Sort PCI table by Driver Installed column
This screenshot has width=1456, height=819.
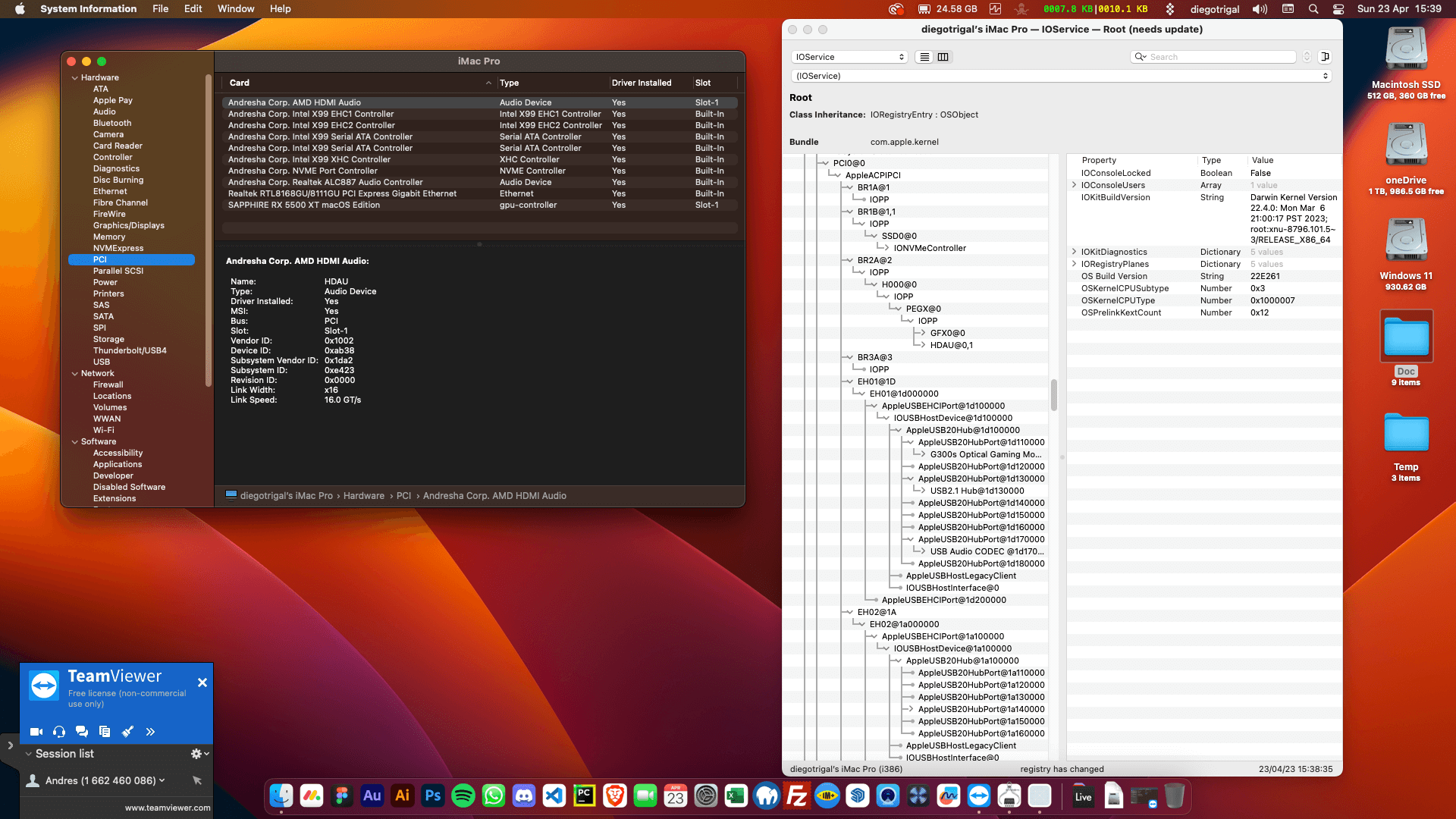tap(650, 83)
